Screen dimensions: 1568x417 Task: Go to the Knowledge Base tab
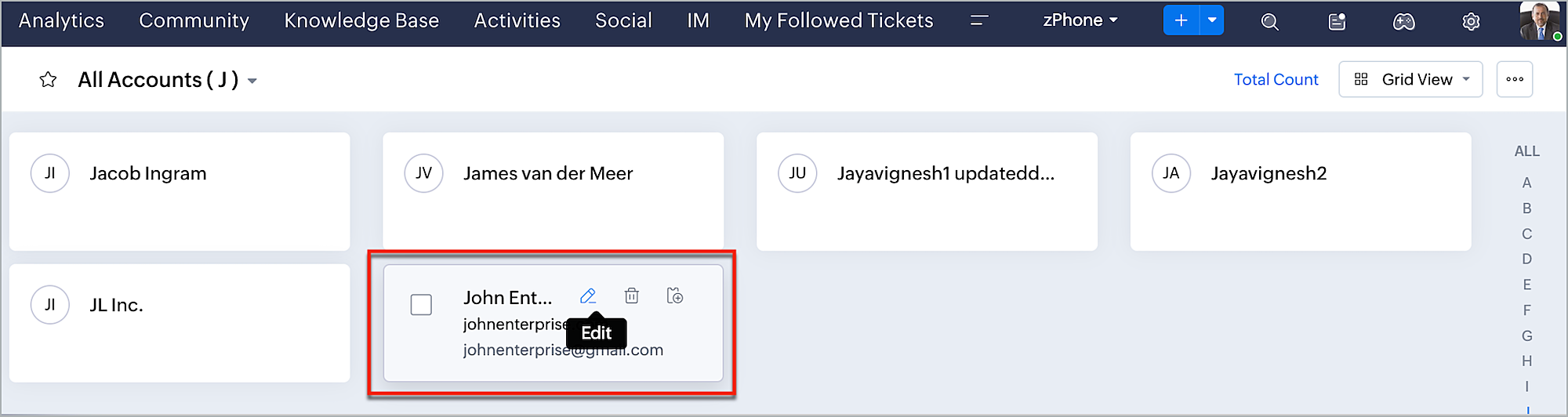361,20
